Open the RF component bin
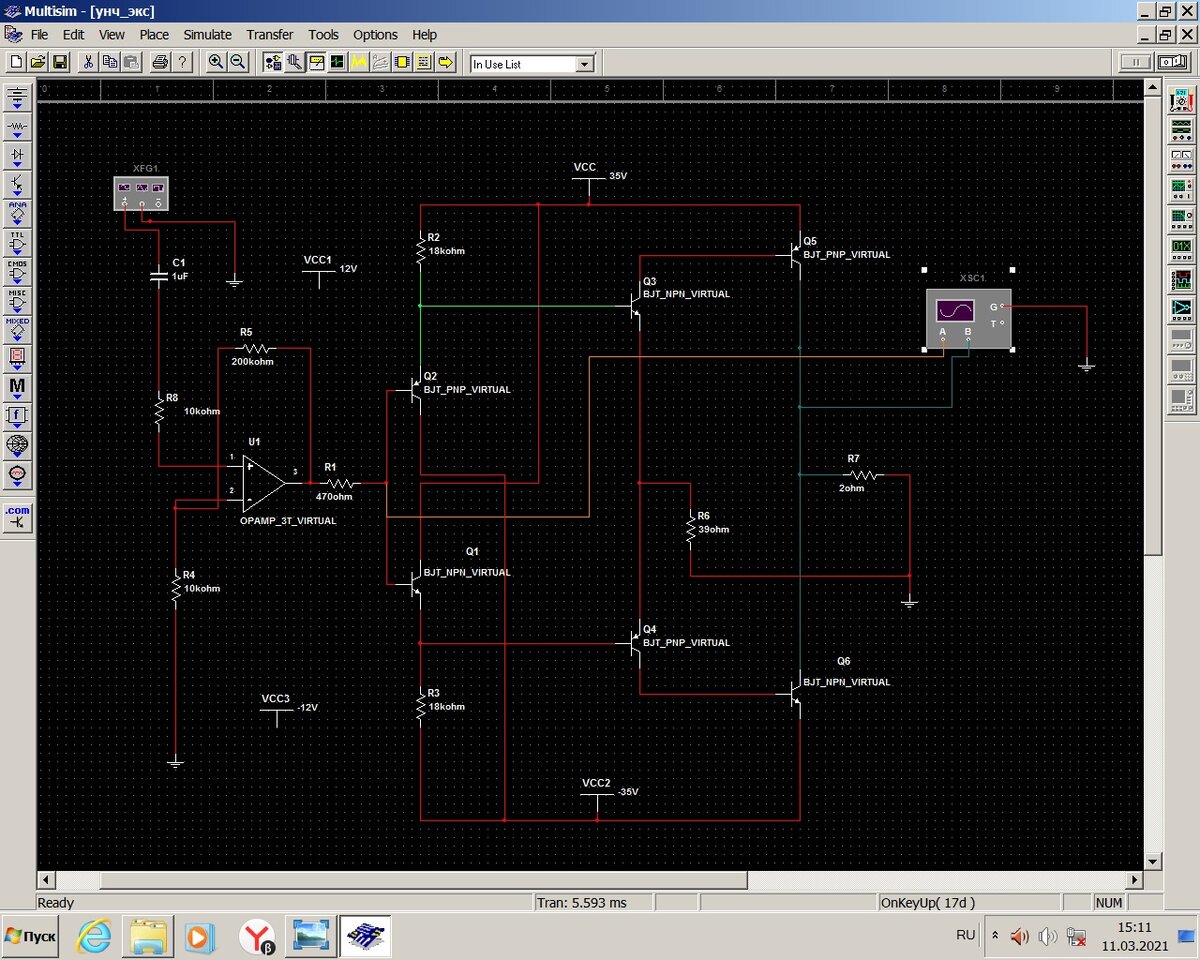The width and height of the screenshot is (1200, 960). point(18,445)
